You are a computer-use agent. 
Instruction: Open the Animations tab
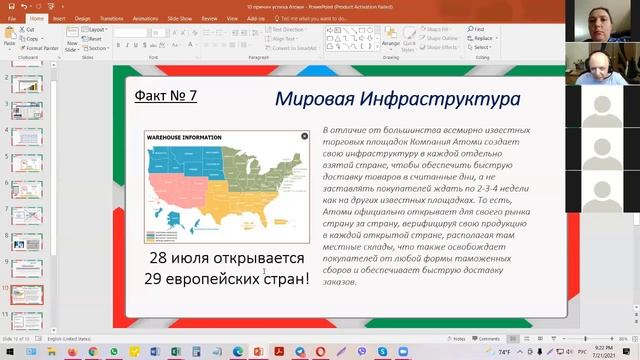click(x=145, y=18)
